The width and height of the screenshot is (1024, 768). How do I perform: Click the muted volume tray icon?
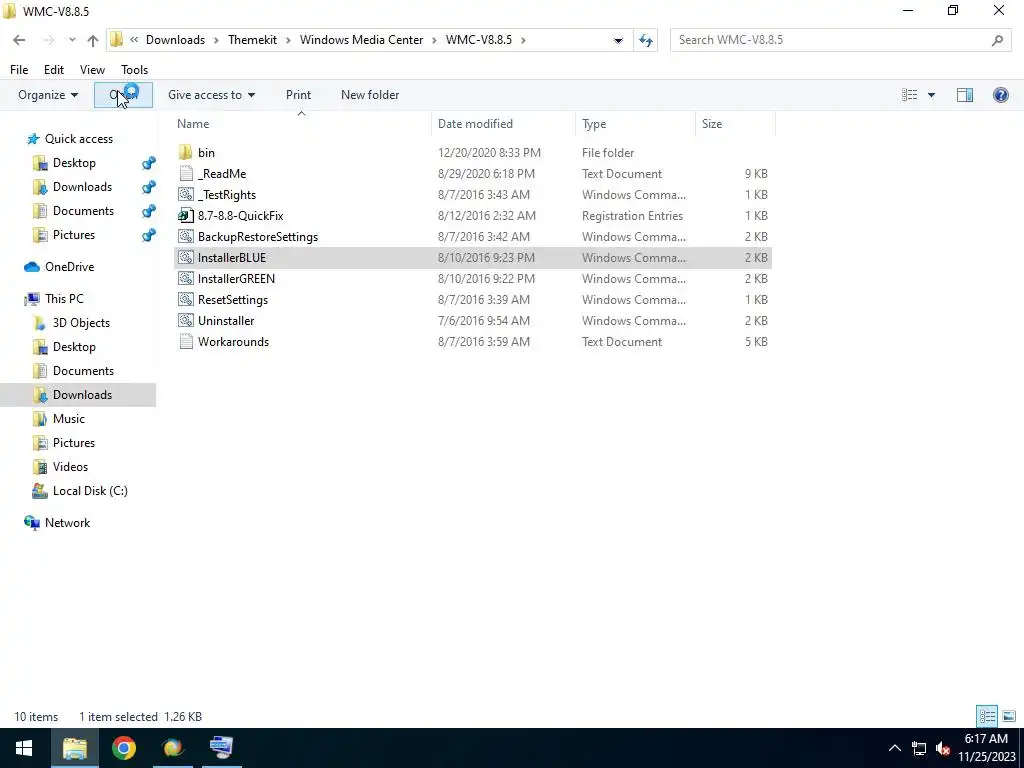tap(942, 748)
